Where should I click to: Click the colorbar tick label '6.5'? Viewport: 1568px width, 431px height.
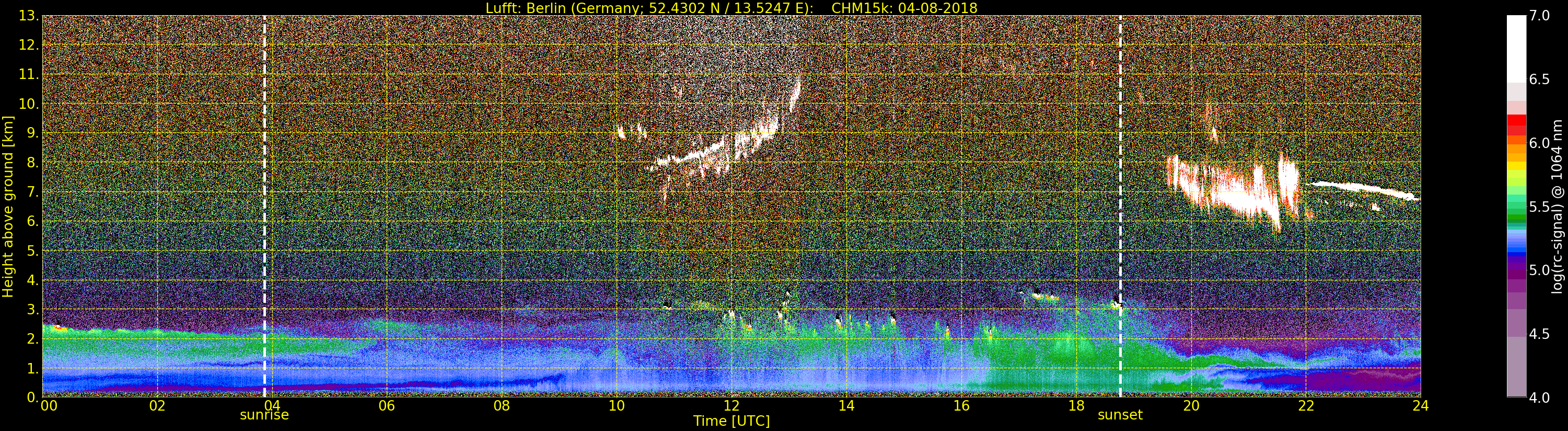tap(1539, 80)
